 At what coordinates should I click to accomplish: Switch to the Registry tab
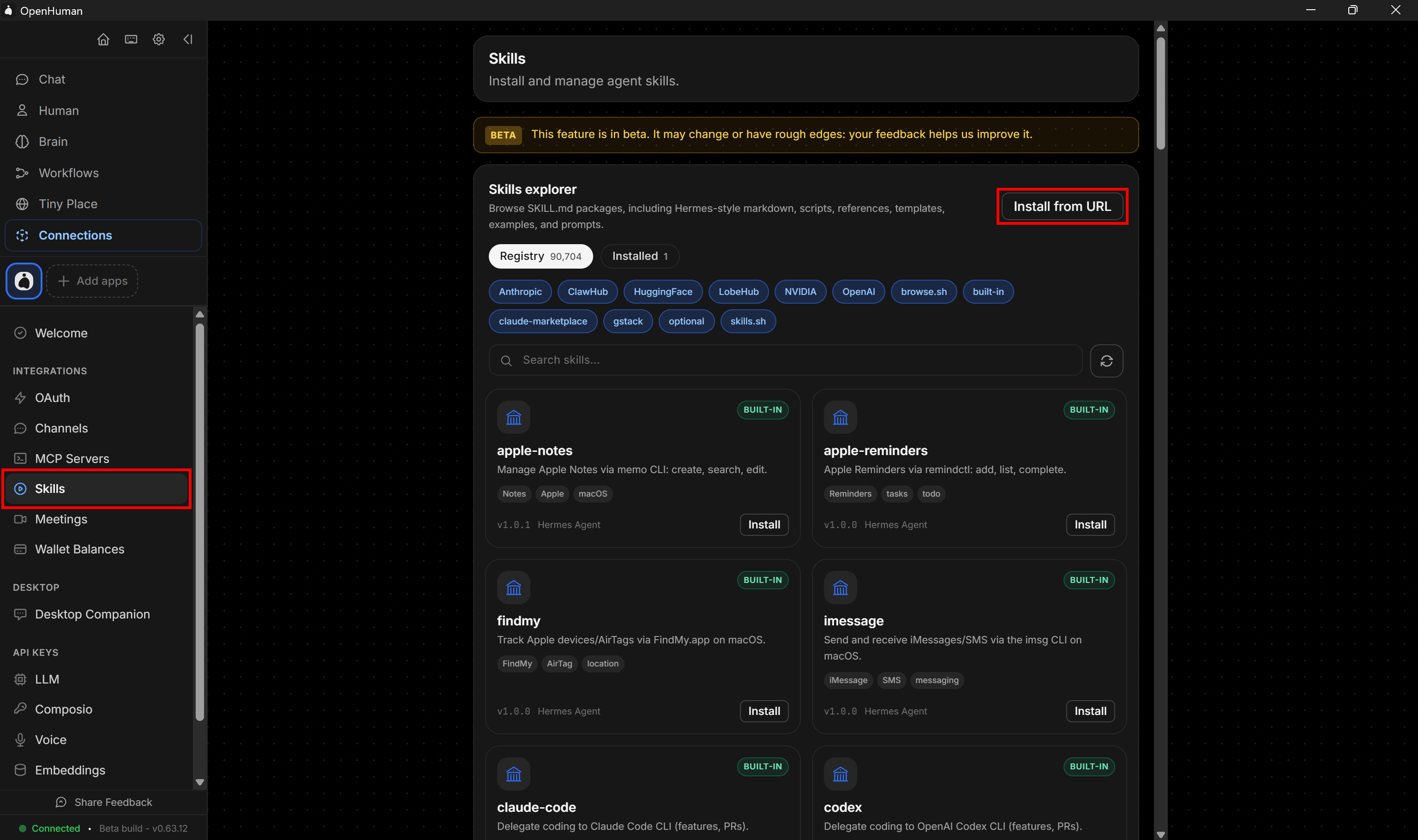(541, 257)
